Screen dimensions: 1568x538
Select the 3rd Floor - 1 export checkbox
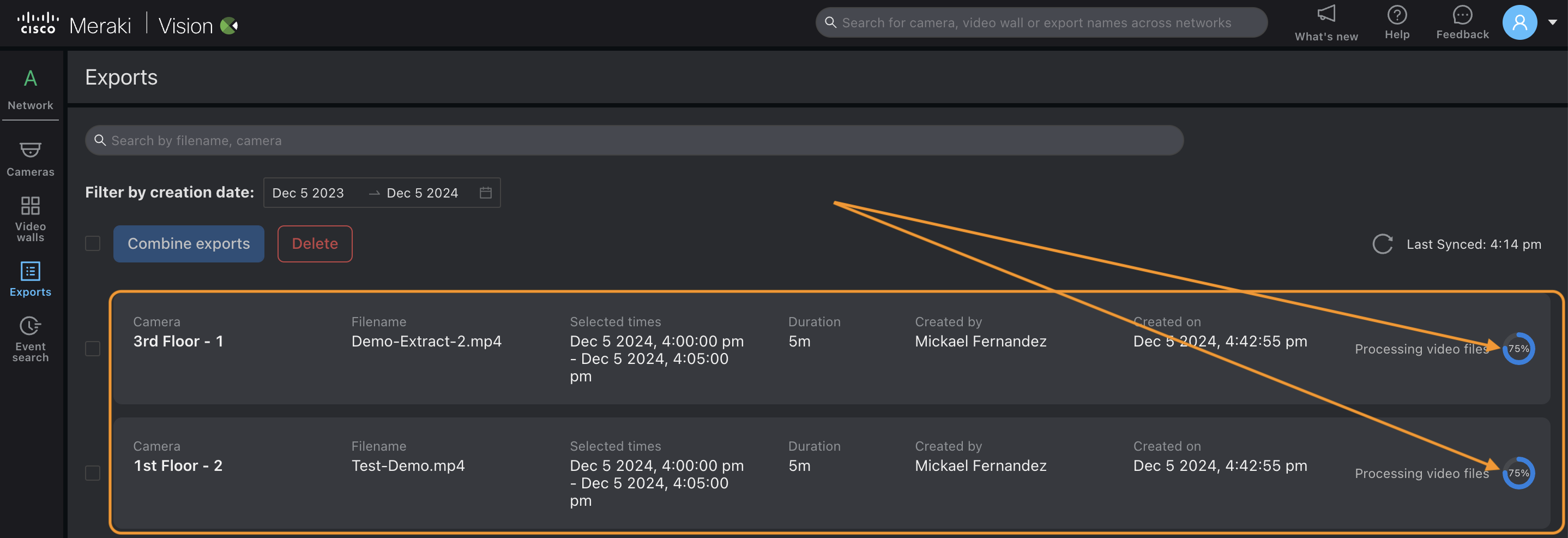tap(93, 349)
